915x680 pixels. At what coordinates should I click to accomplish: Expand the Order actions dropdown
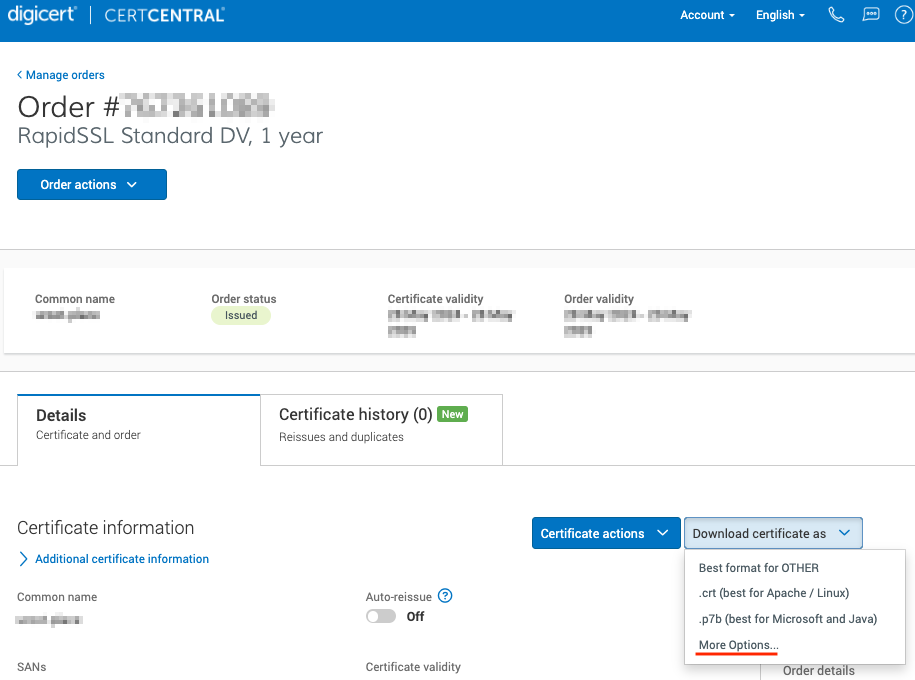(92, 184)
